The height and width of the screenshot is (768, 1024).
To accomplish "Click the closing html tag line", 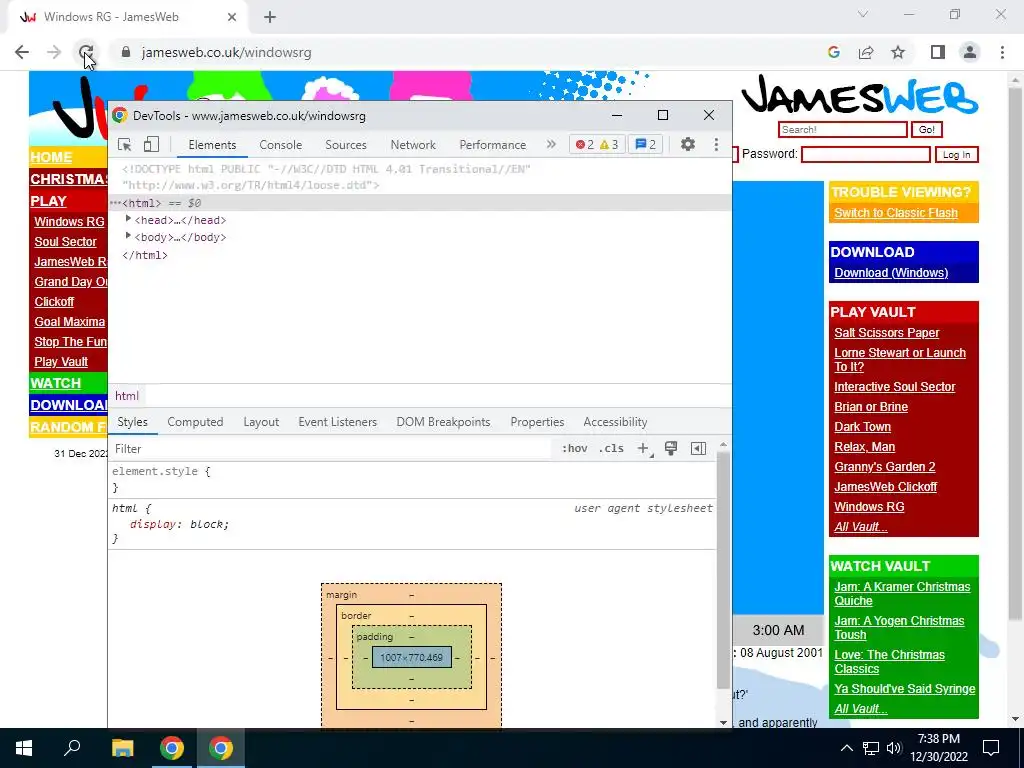I will point(145,255).
